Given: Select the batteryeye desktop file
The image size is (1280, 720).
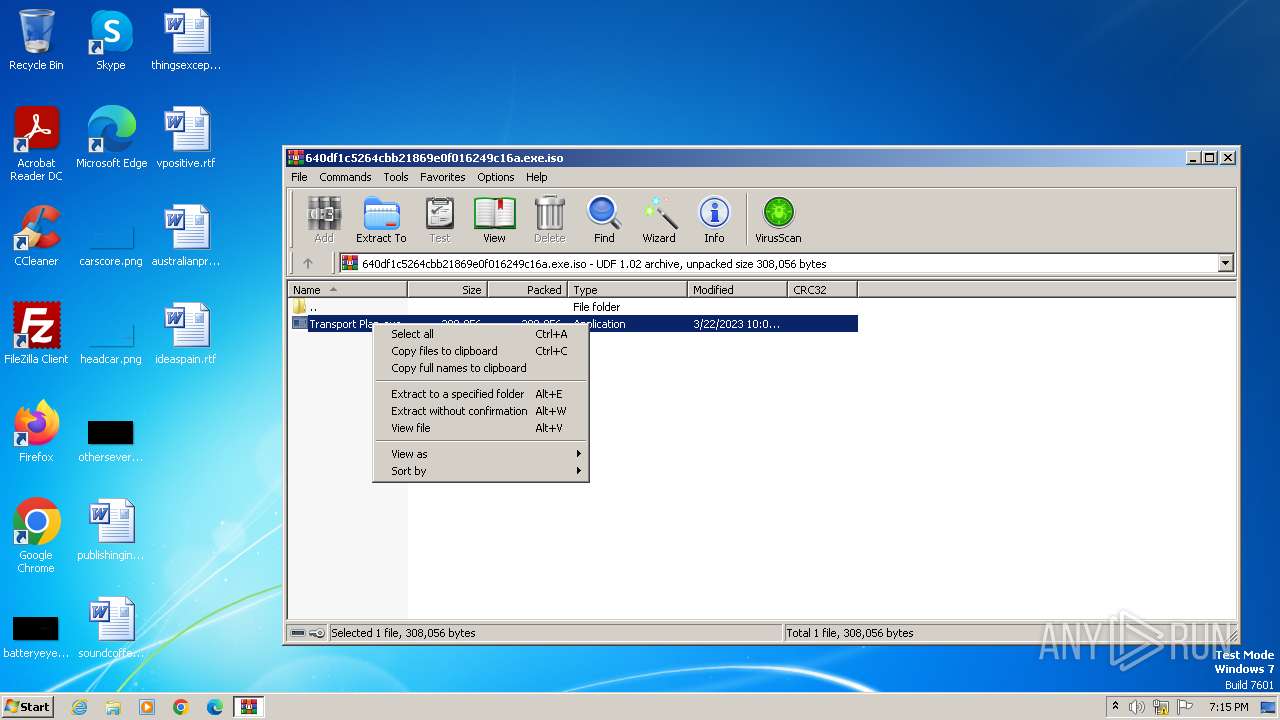Looking at the screenshot, I should tap(36, 637).
